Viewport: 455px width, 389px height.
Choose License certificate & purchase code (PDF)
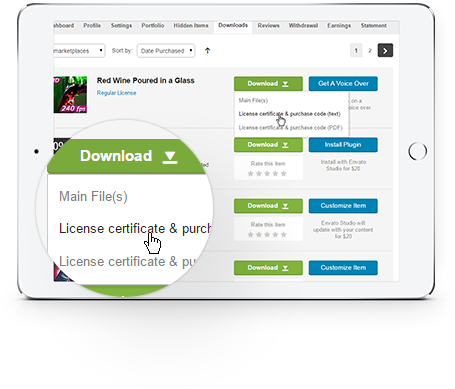point(290,128)
